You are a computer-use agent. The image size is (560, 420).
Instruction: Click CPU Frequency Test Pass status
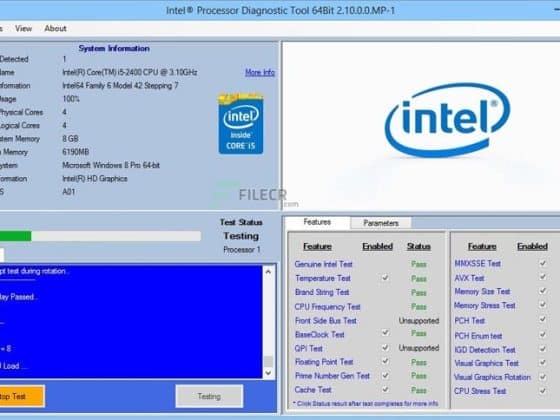pyautogui.click(x=419, y=307)
